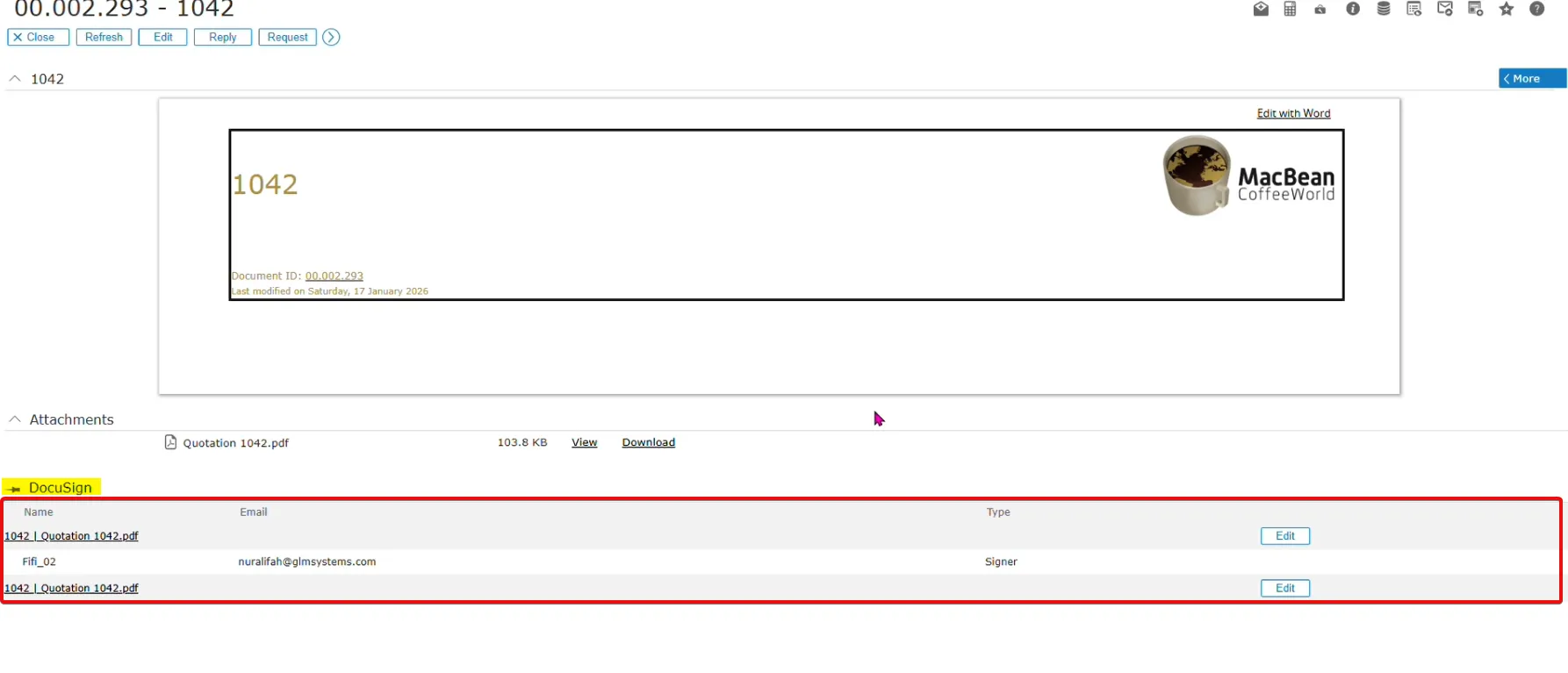Screen dimensions: 1568x673
Task: Click the Signer type cell
Action: [1001, 562]
